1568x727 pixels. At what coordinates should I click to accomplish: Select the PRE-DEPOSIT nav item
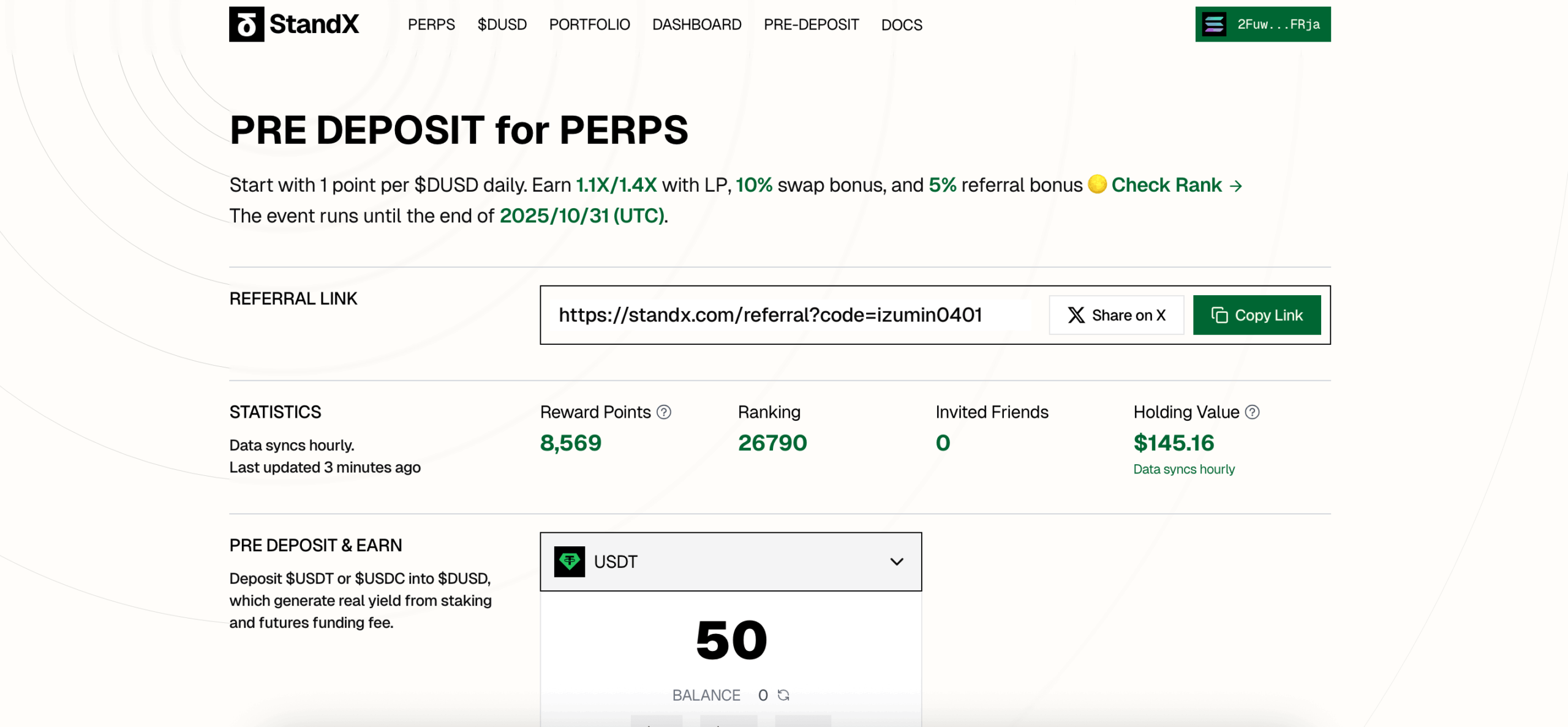tap(811, 24)
